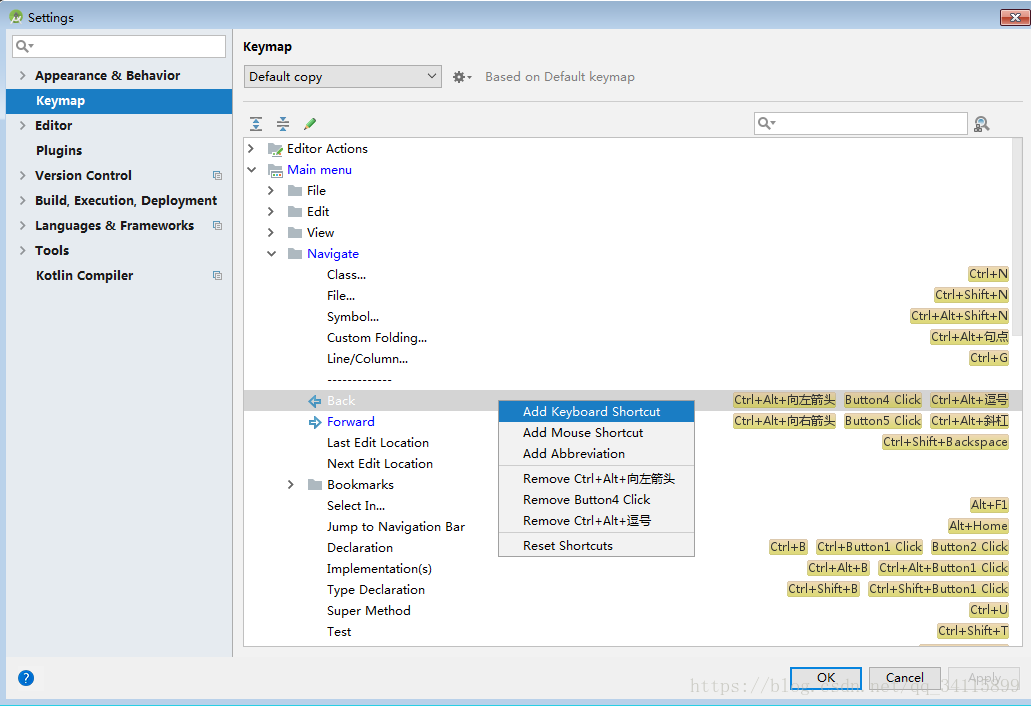Focus the settings sidebar search field
Viewport: 1031px width, 706px height.
click(x=119, y=46)
